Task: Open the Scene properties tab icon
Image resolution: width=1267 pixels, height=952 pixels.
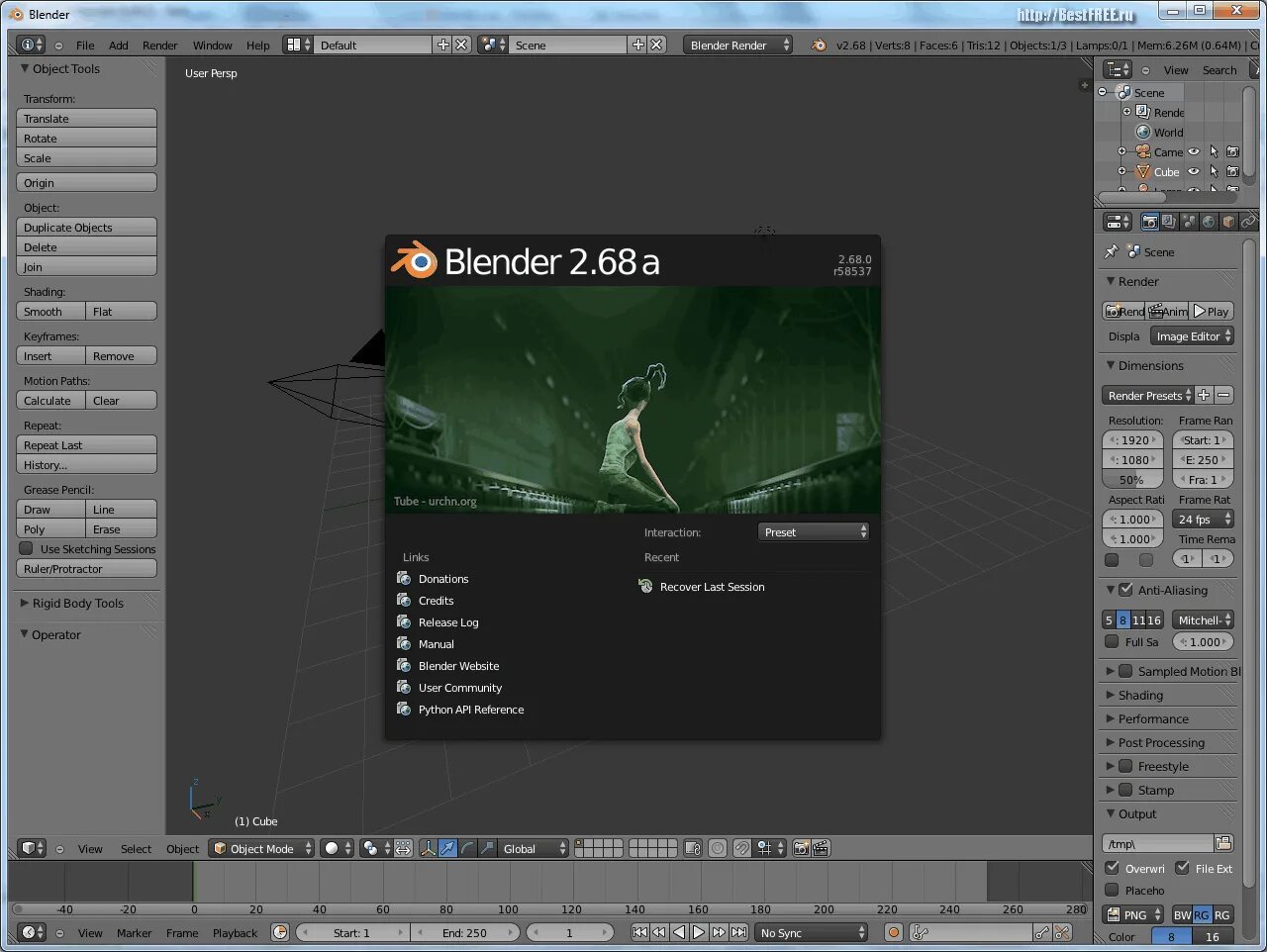Action: pos(1189,222)
